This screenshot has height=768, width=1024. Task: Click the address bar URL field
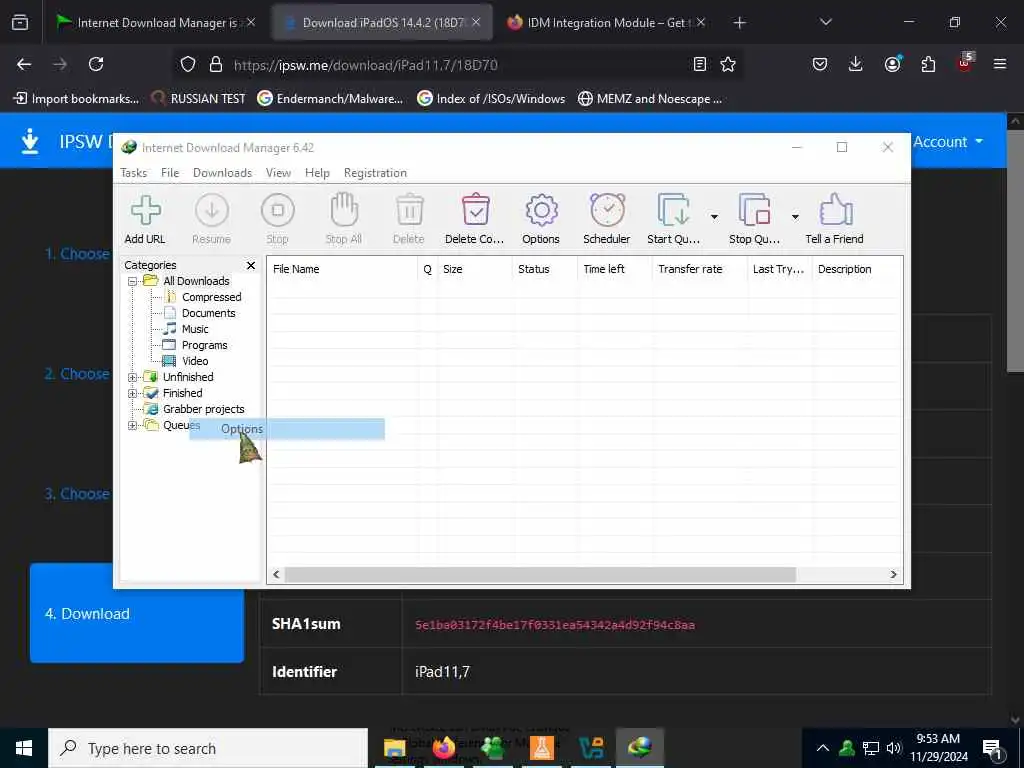(x=457, y=65)
